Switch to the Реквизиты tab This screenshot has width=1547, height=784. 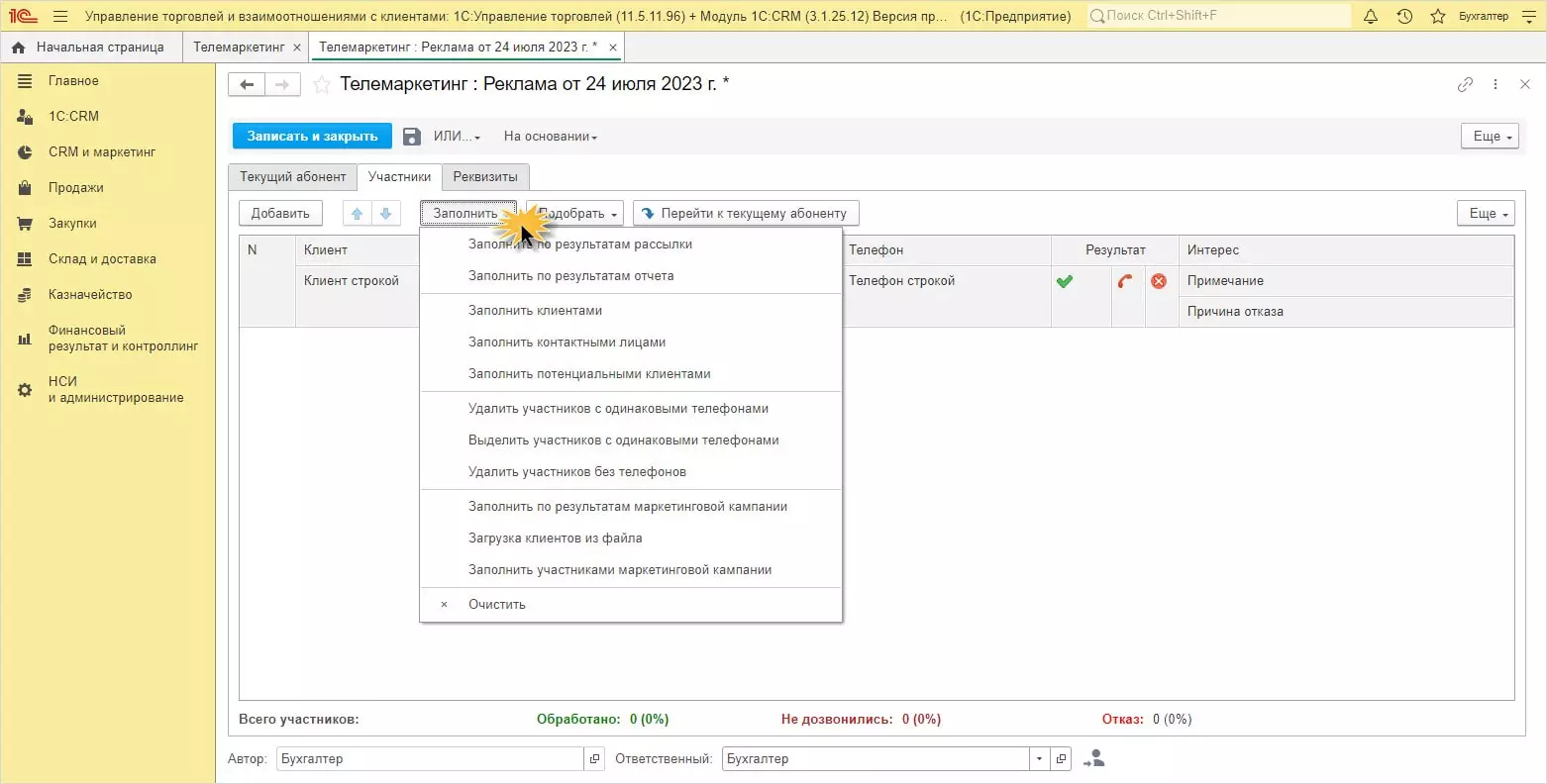click(485, 177)
